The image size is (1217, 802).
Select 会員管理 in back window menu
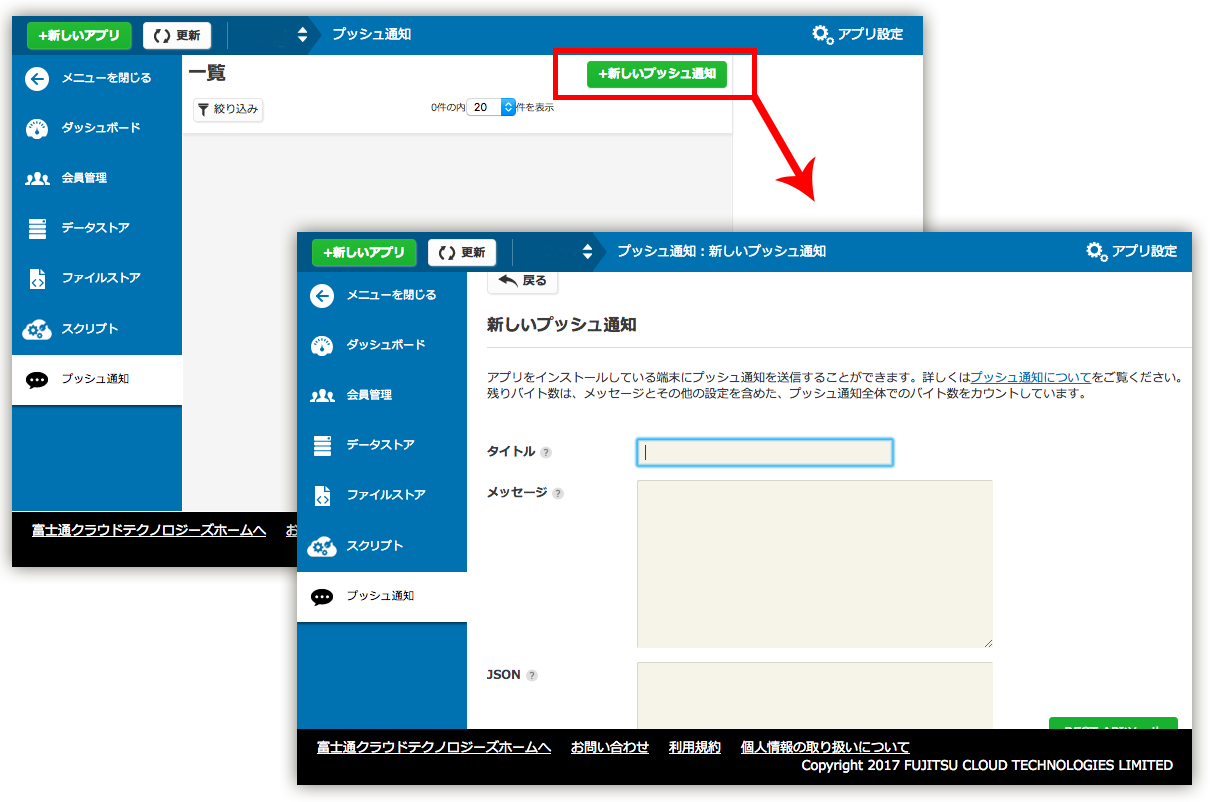pos(84,178)
